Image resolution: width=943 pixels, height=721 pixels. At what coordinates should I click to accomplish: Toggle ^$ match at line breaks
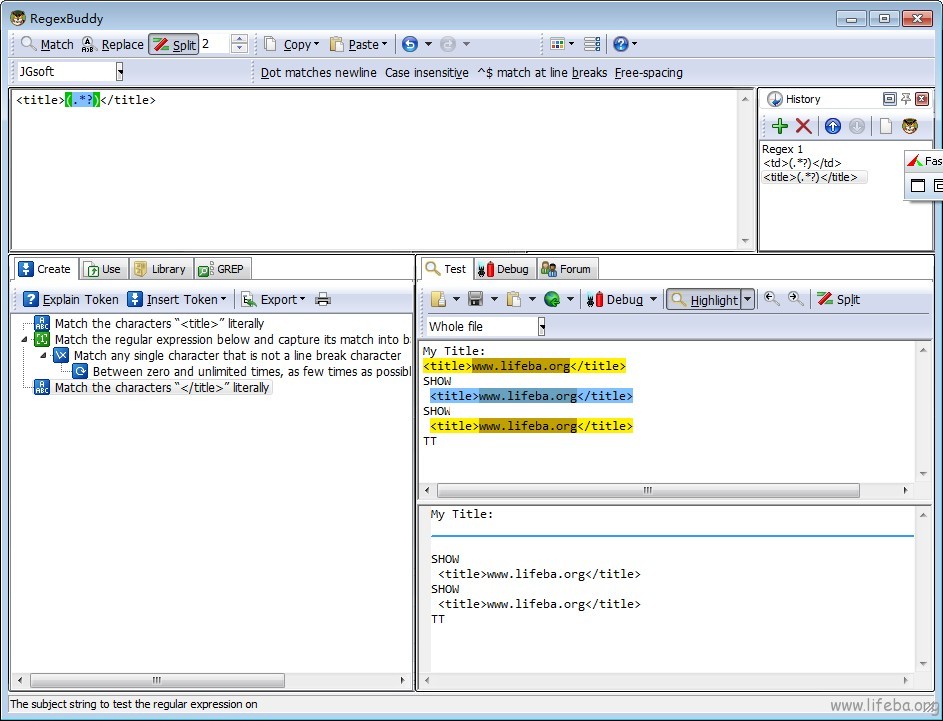tap(542, 73)
